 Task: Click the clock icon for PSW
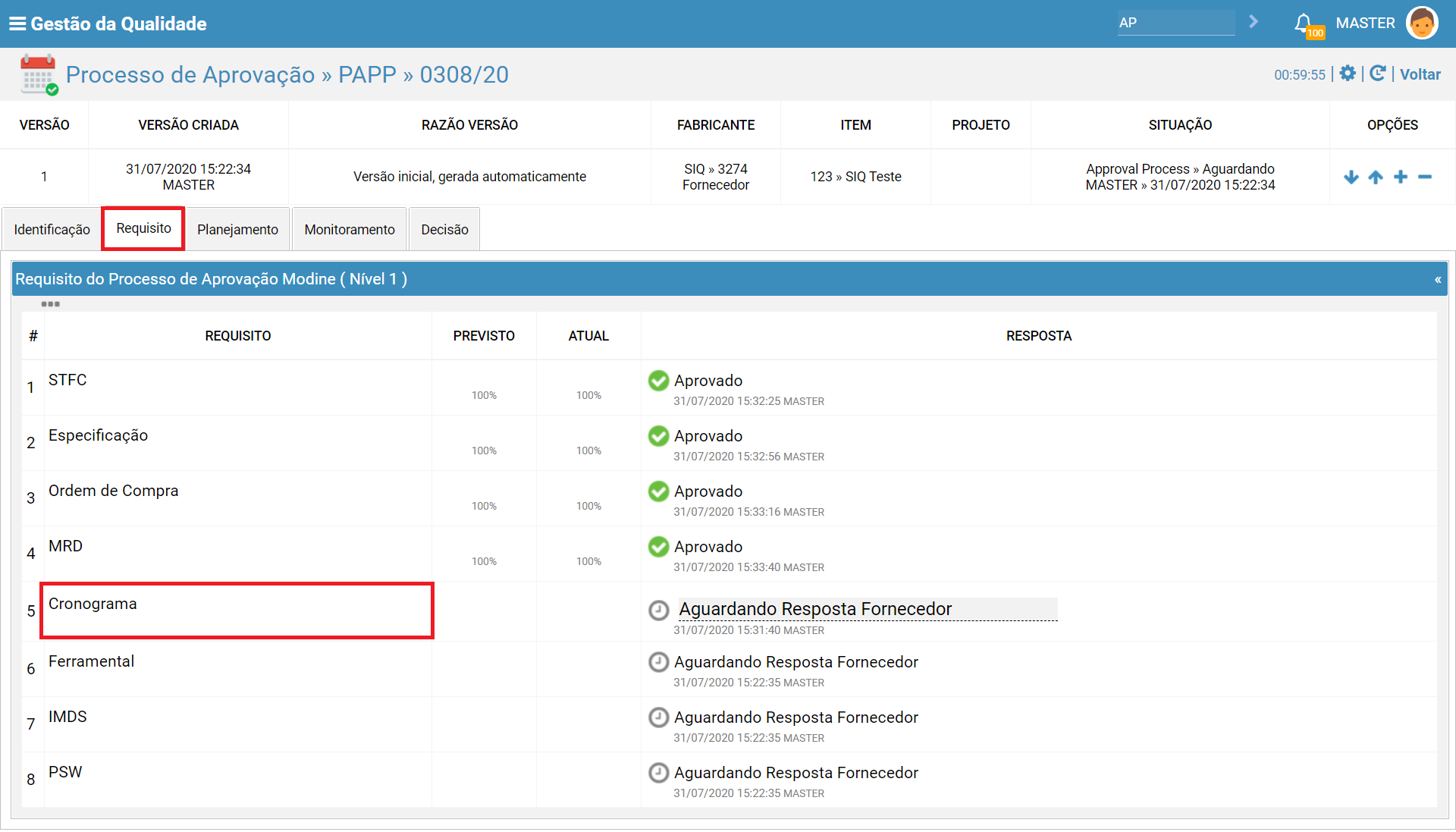[659, 773]
